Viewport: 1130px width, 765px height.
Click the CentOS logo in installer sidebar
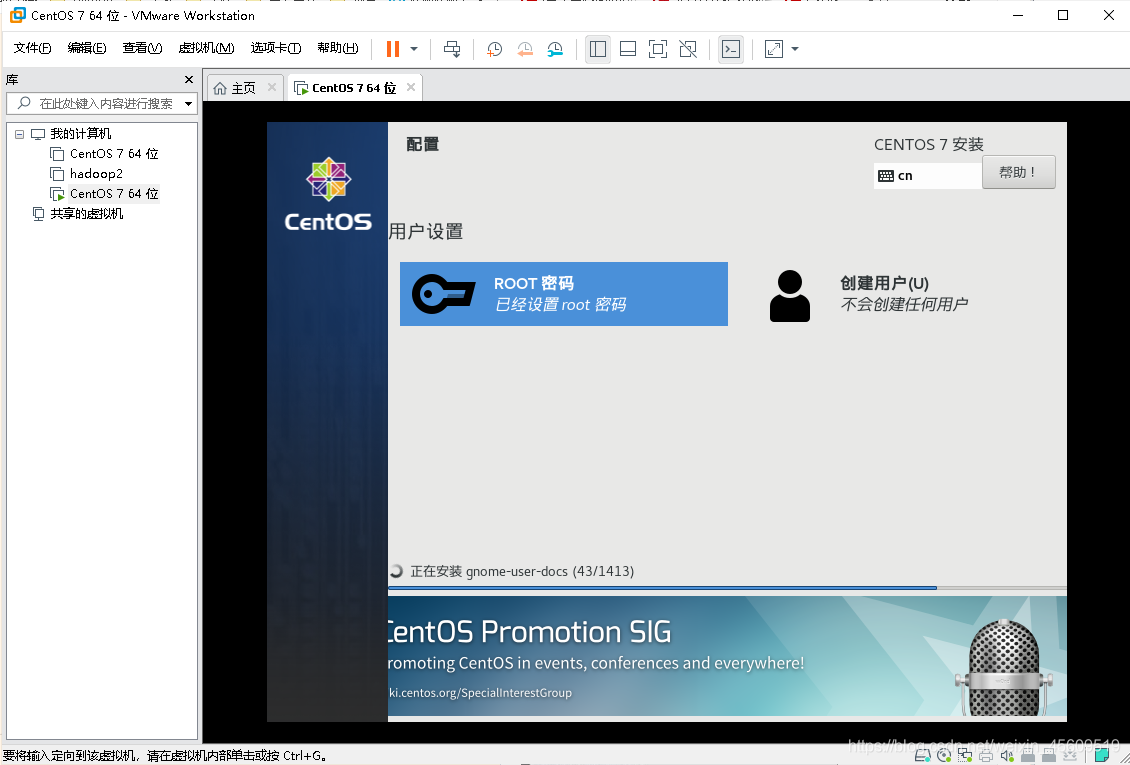328,194
